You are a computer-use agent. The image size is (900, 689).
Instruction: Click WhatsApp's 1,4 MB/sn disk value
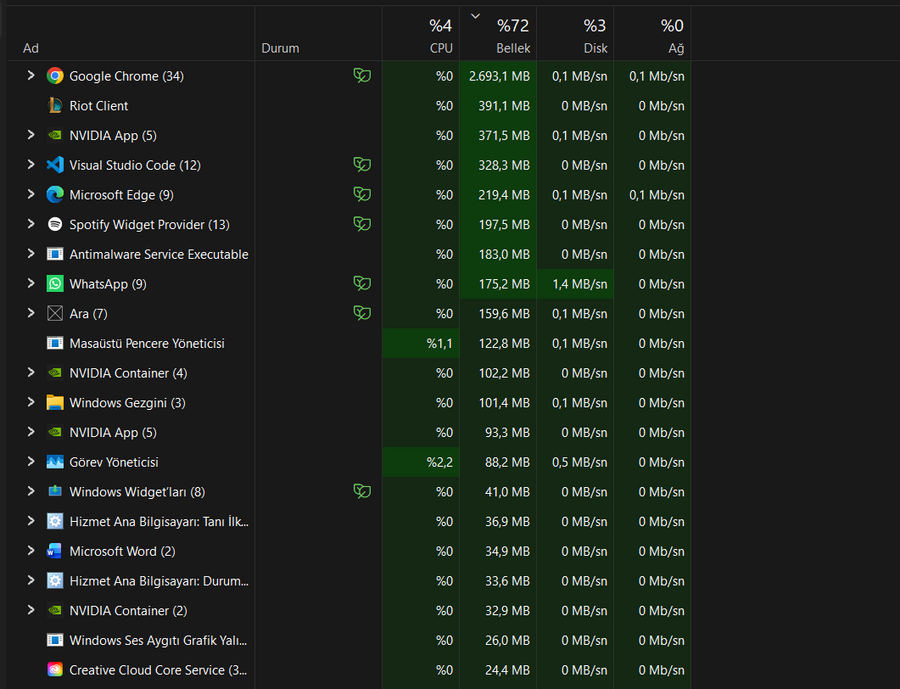coord(580,284)
